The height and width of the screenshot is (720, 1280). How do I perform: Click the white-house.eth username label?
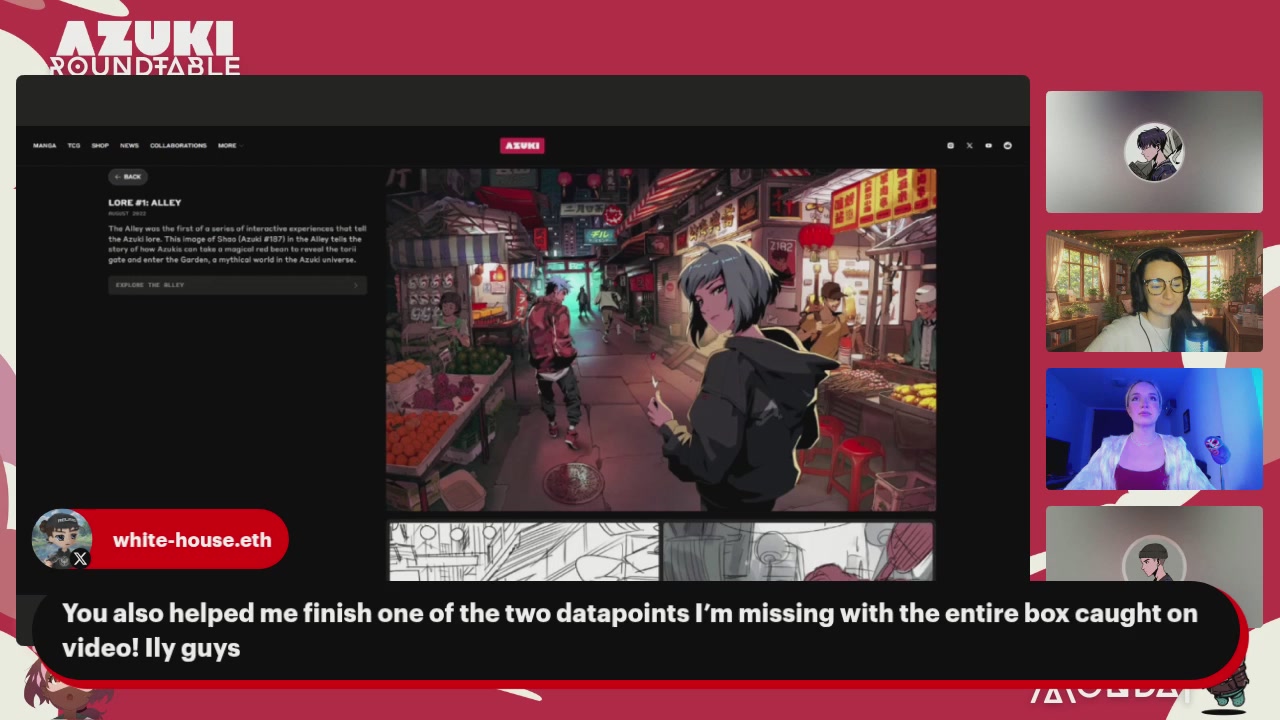pos(192,540)
